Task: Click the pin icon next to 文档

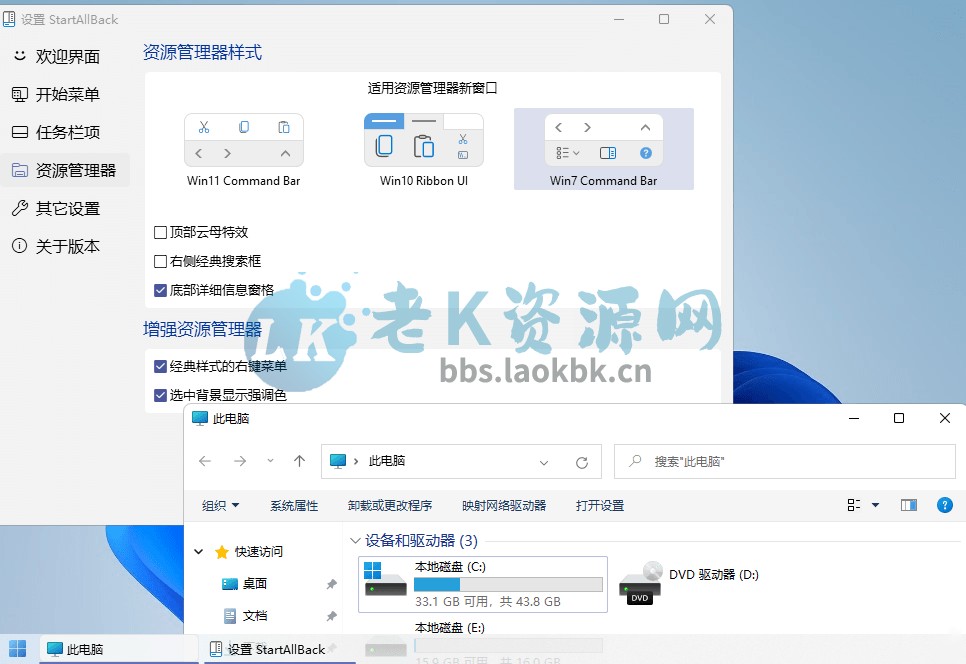Action: point(331,616)
